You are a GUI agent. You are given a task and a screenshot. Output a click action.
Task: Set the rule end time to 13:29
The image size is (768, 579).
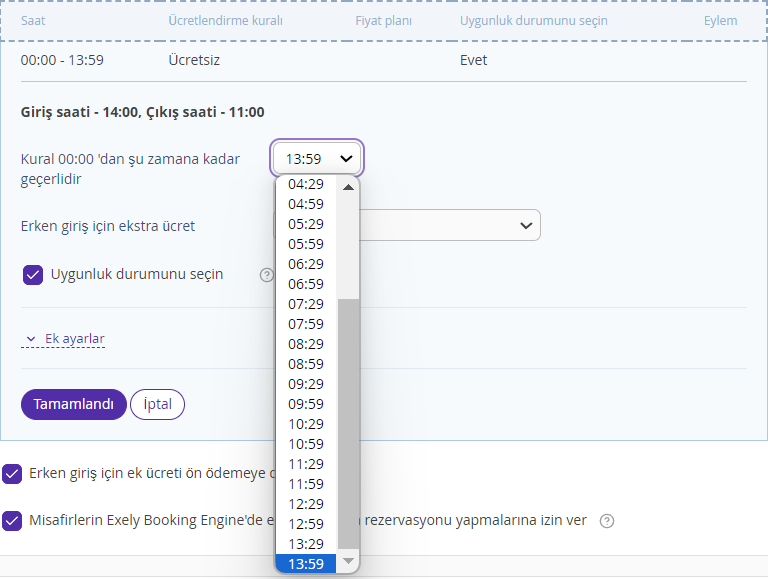click(306, 544)
